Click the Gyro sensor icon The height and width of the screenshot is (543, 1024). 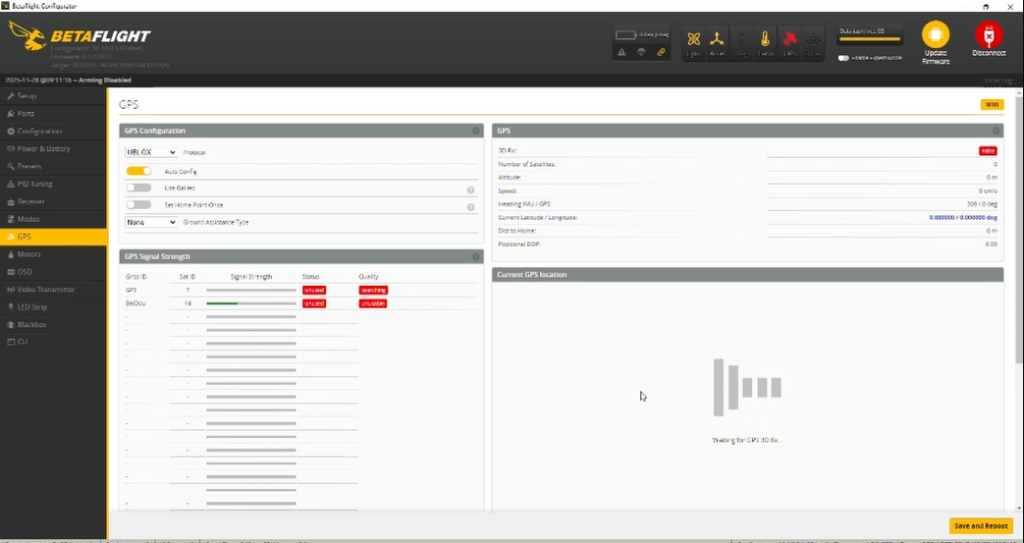click(694, 39)
